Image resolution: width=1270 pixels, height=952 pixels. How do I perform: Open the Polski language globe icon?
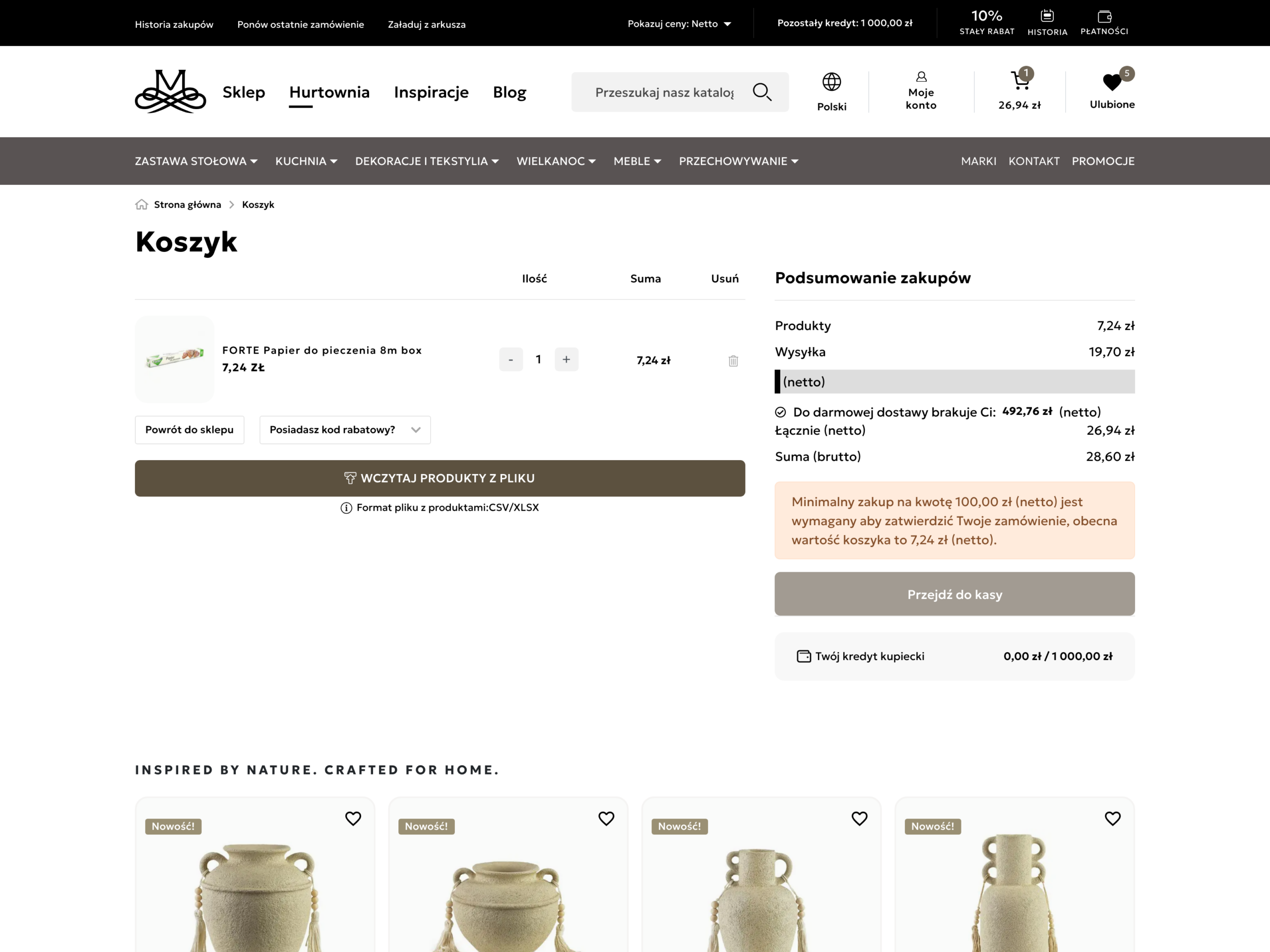pos(831,82)
